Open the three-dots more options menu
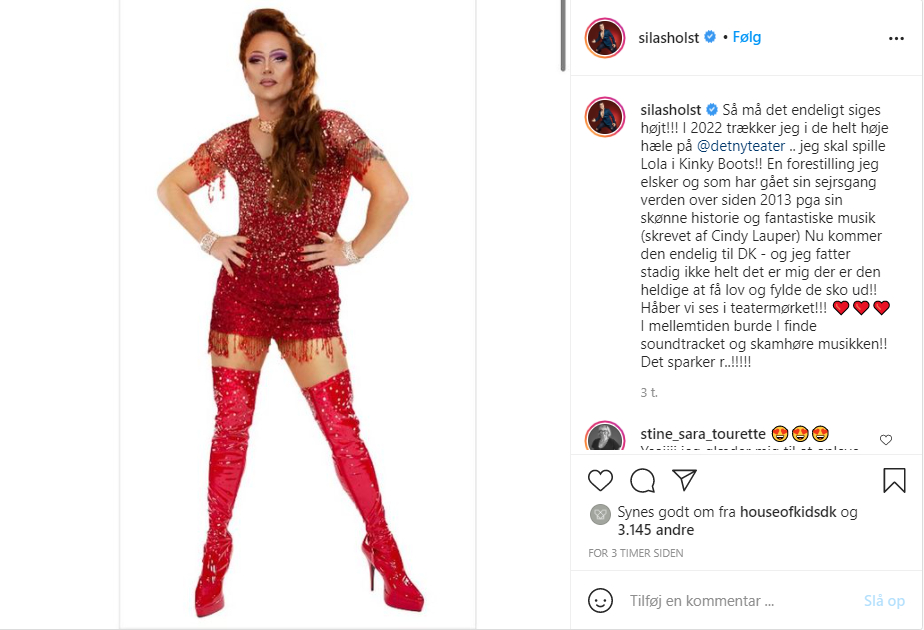 click(x=896, y=38)
